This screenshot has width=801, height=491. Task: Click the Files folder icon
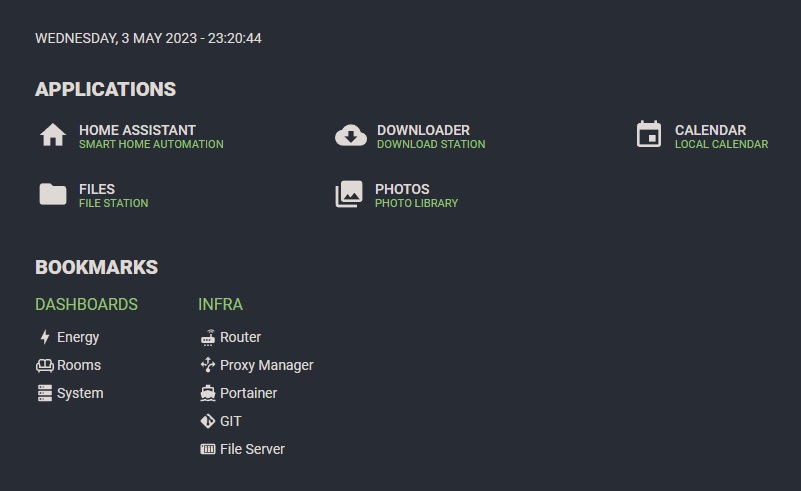[x=53, y=194]
